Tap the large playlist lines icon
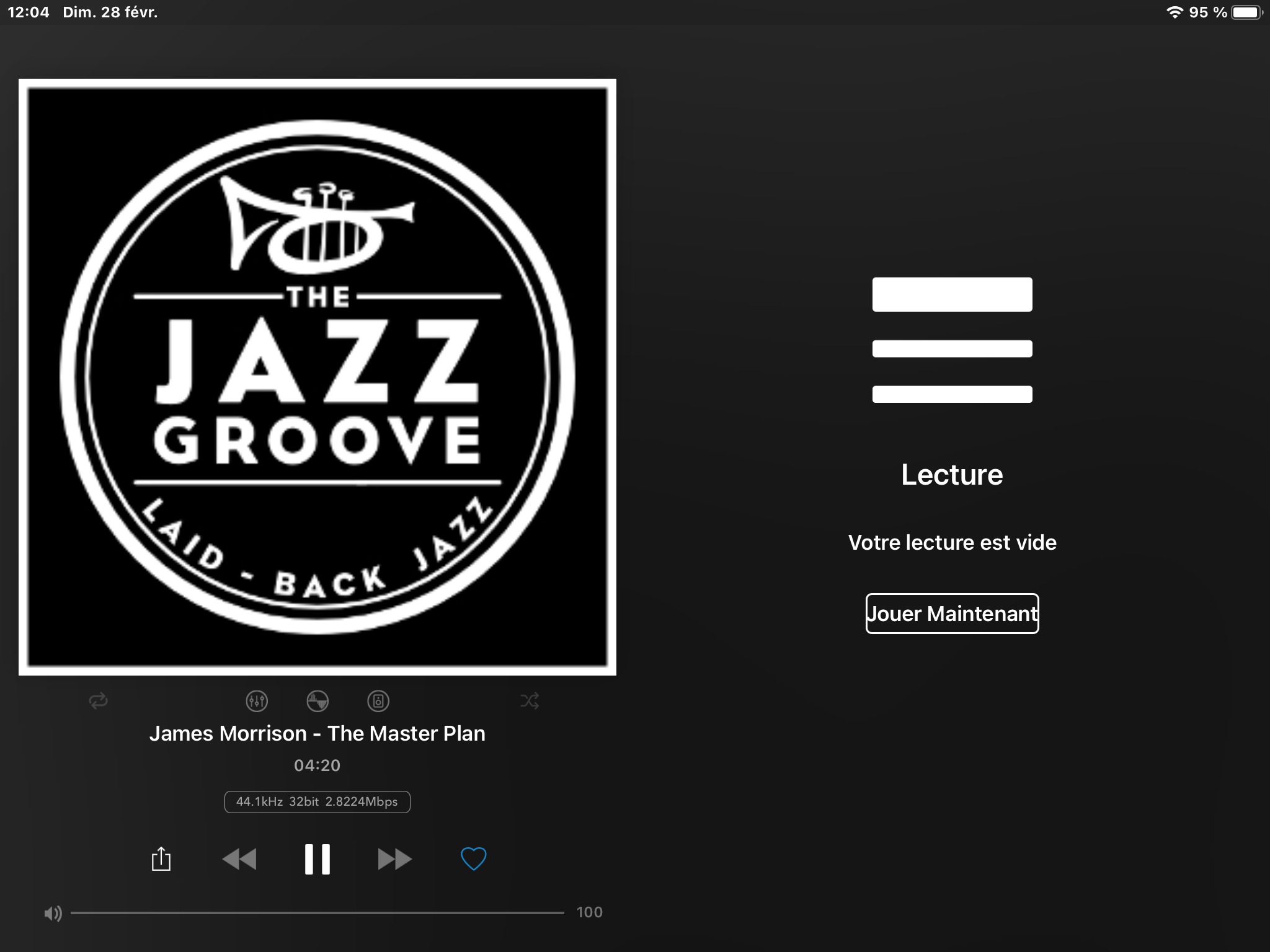1270x952 pixels. 952,340
